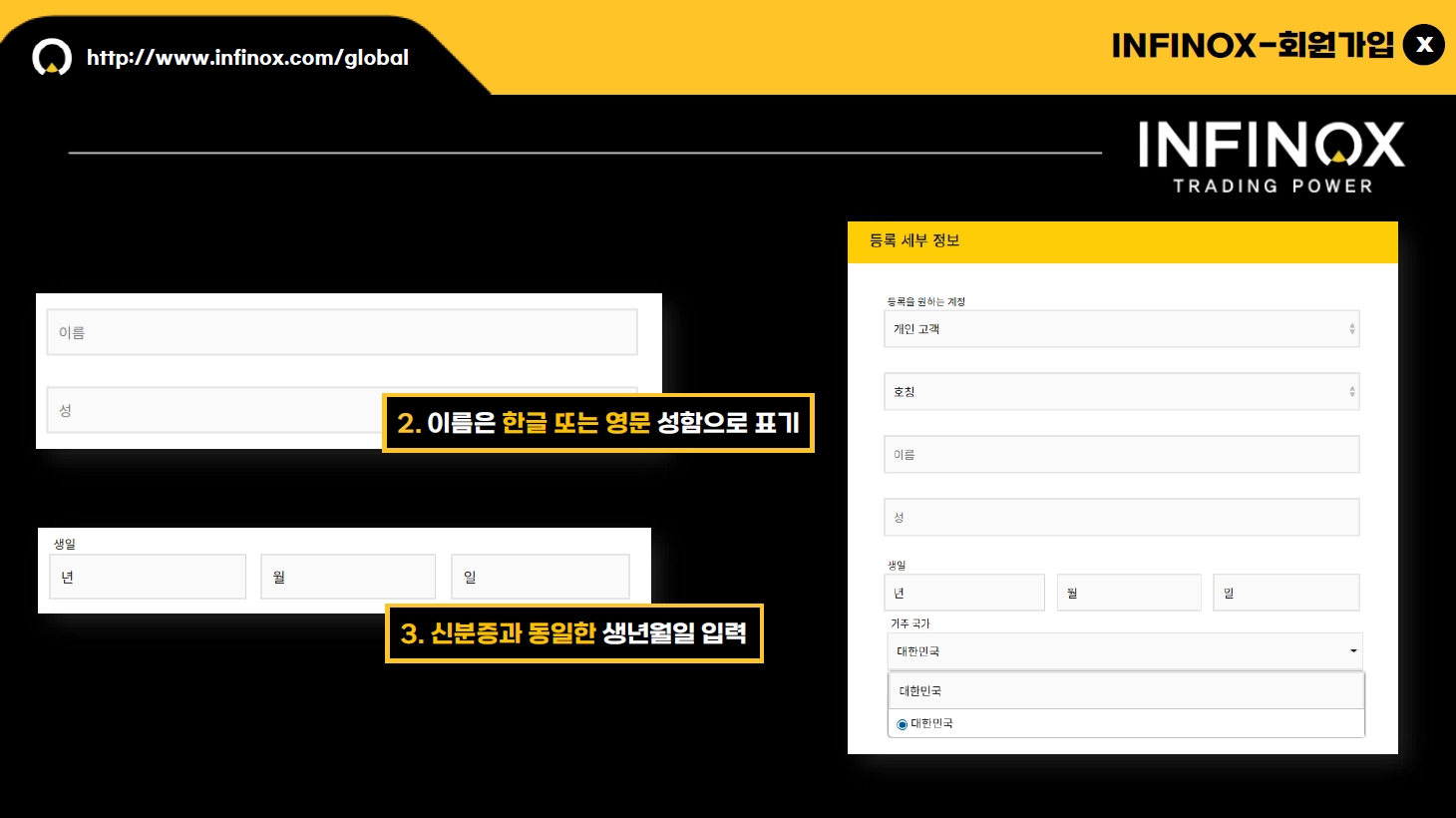This screenshot has height=818, width=1456.
Task: Click the 등록 세부 정보 form header
Action: point(1123,241)
